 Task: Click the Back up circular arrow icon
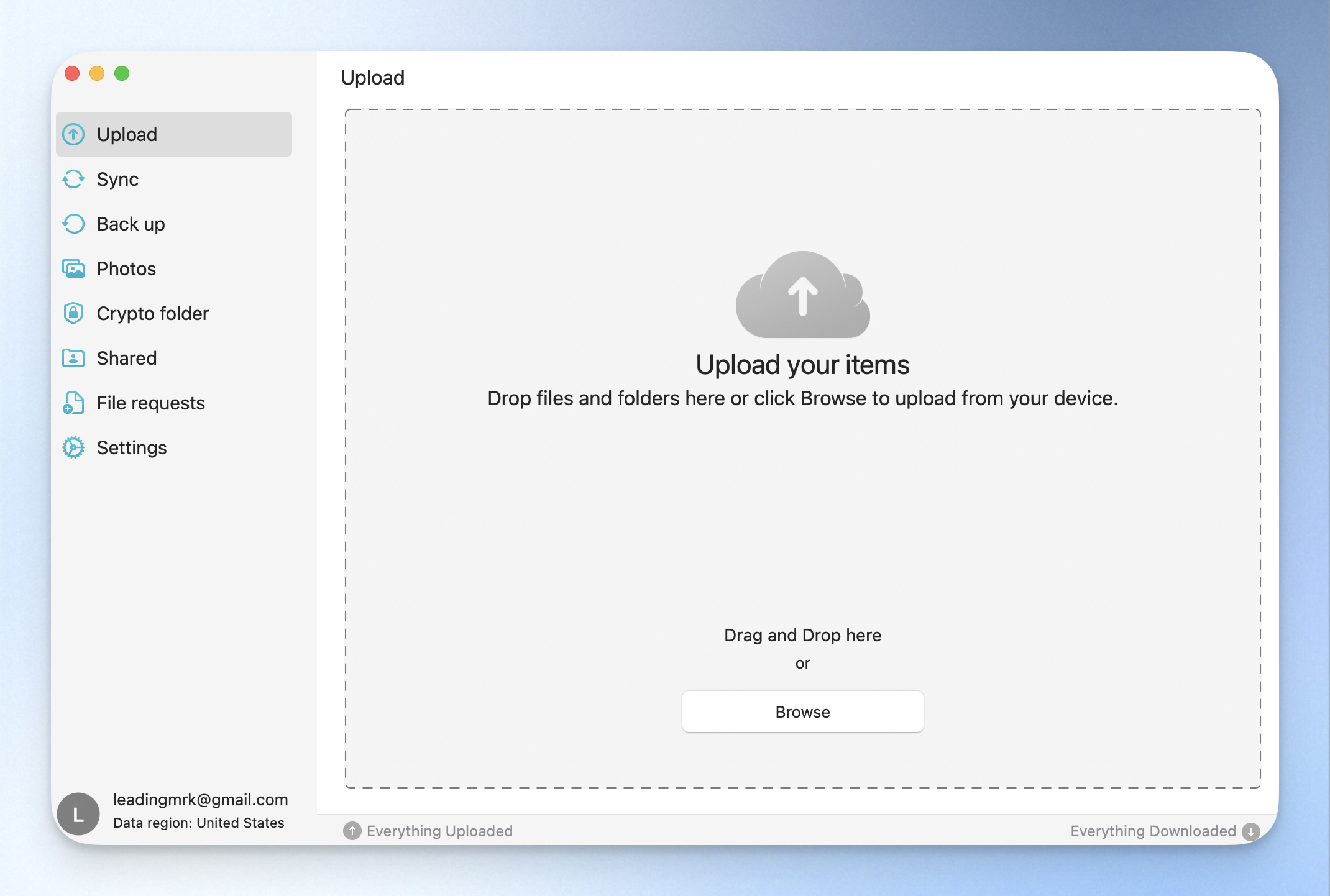point(73,224)
